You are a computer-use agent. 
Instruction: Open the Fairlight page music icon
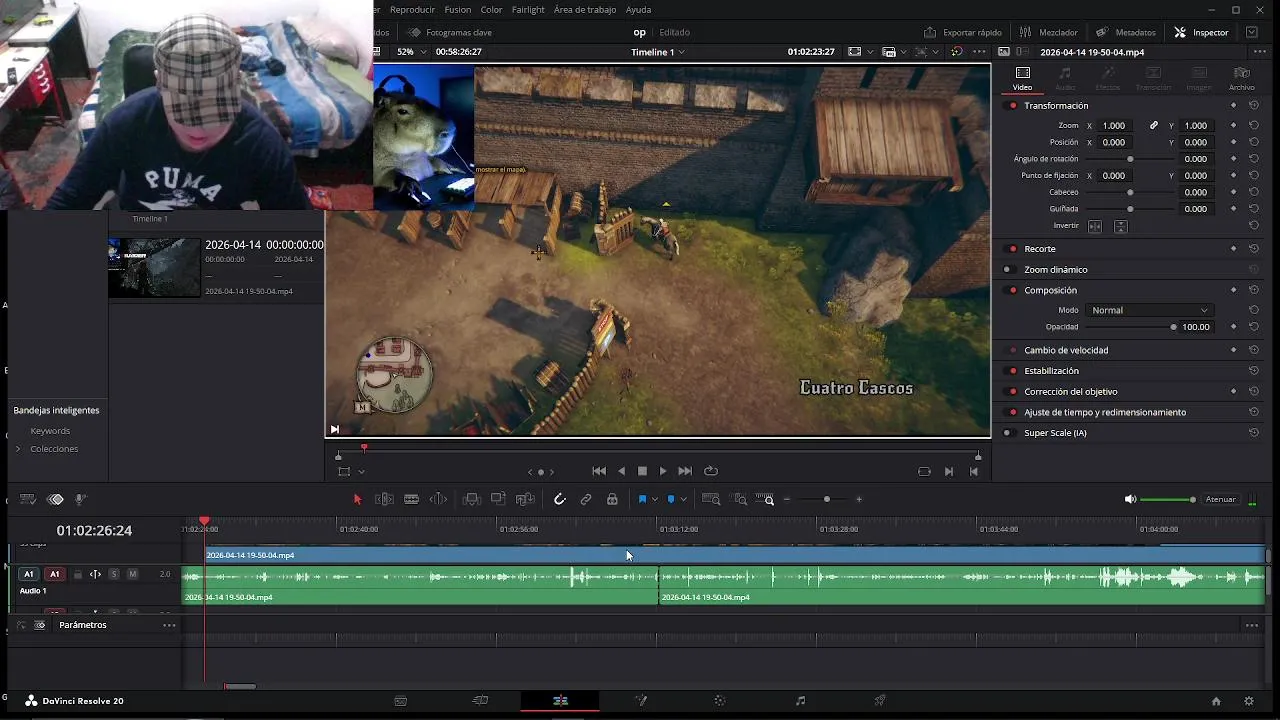(x=800, y=701)
